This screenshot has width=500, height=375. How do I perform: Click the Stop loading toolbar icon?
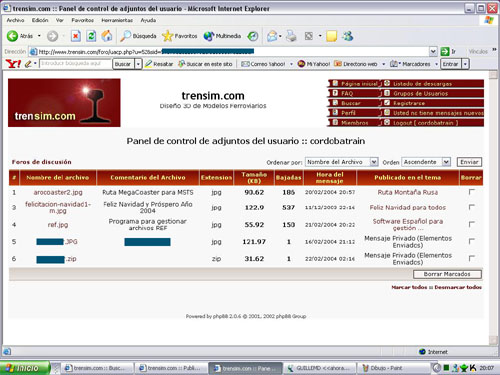(x=76, y=36)
